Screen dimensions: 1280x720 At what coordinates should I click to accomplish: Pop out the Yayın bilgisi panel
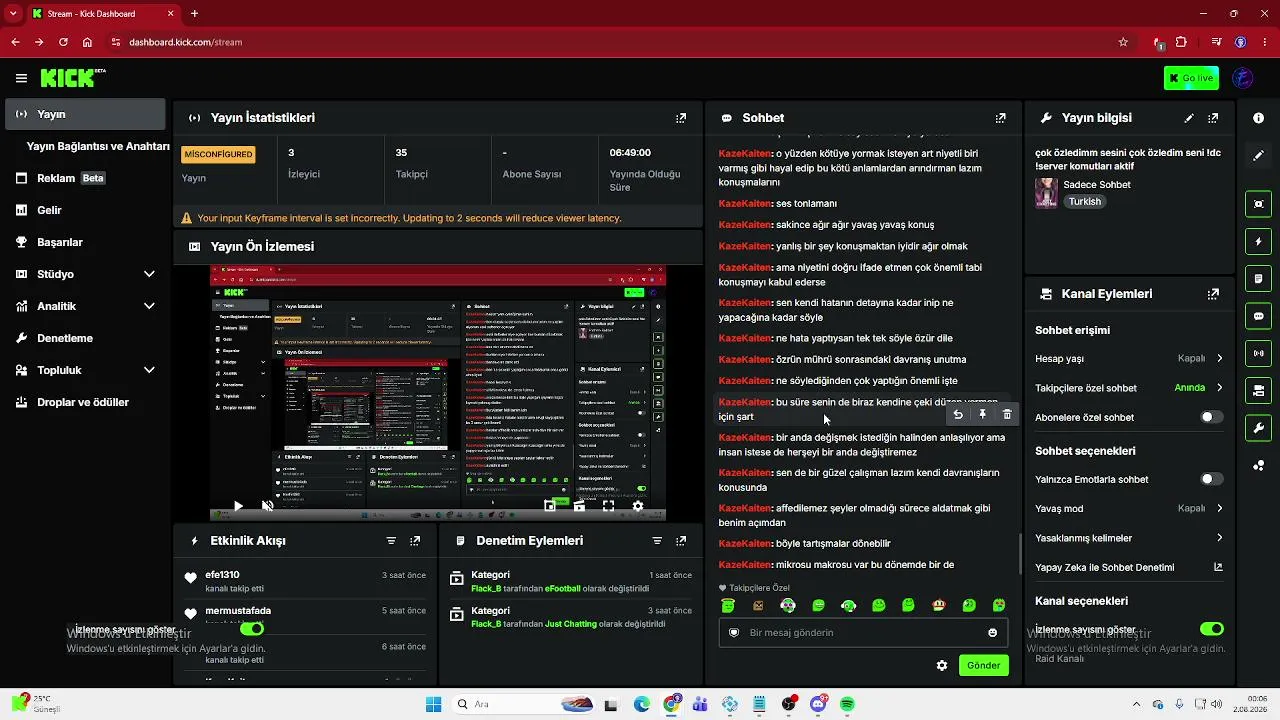tap(1213, 118)
